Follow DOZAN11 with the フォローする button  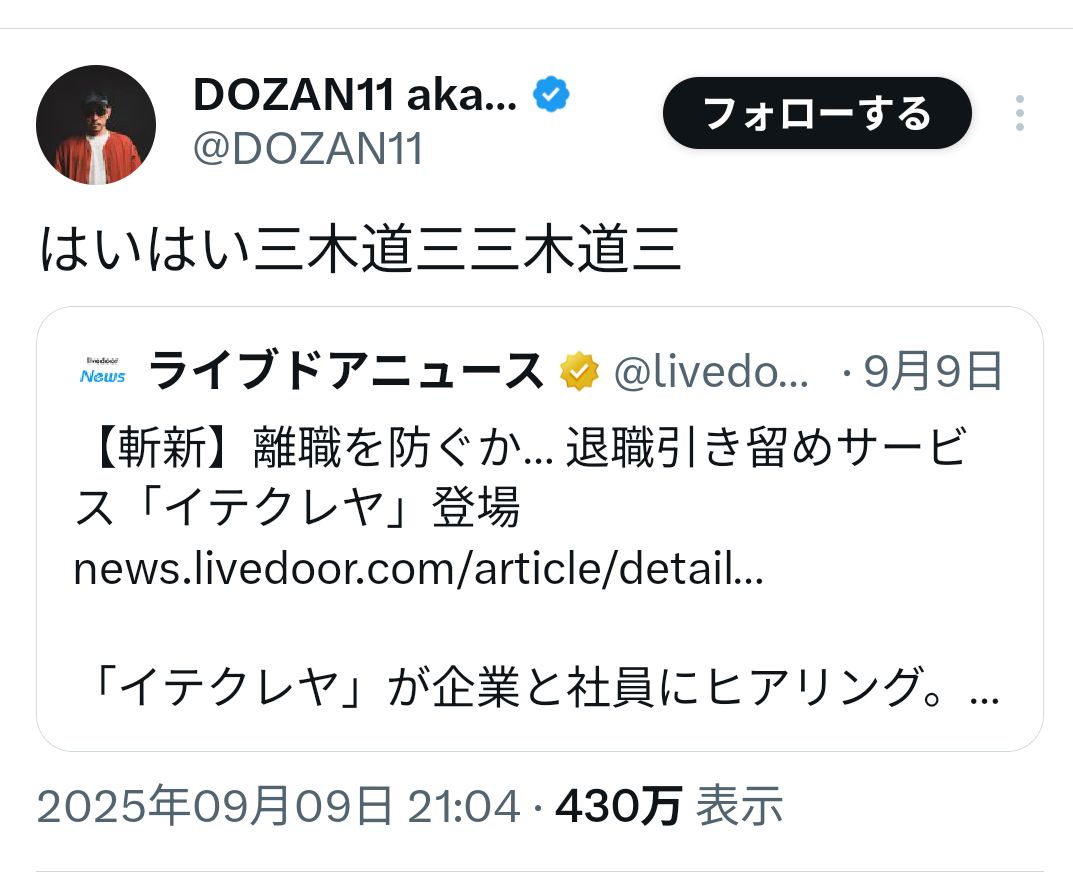[x=817, y=113]
